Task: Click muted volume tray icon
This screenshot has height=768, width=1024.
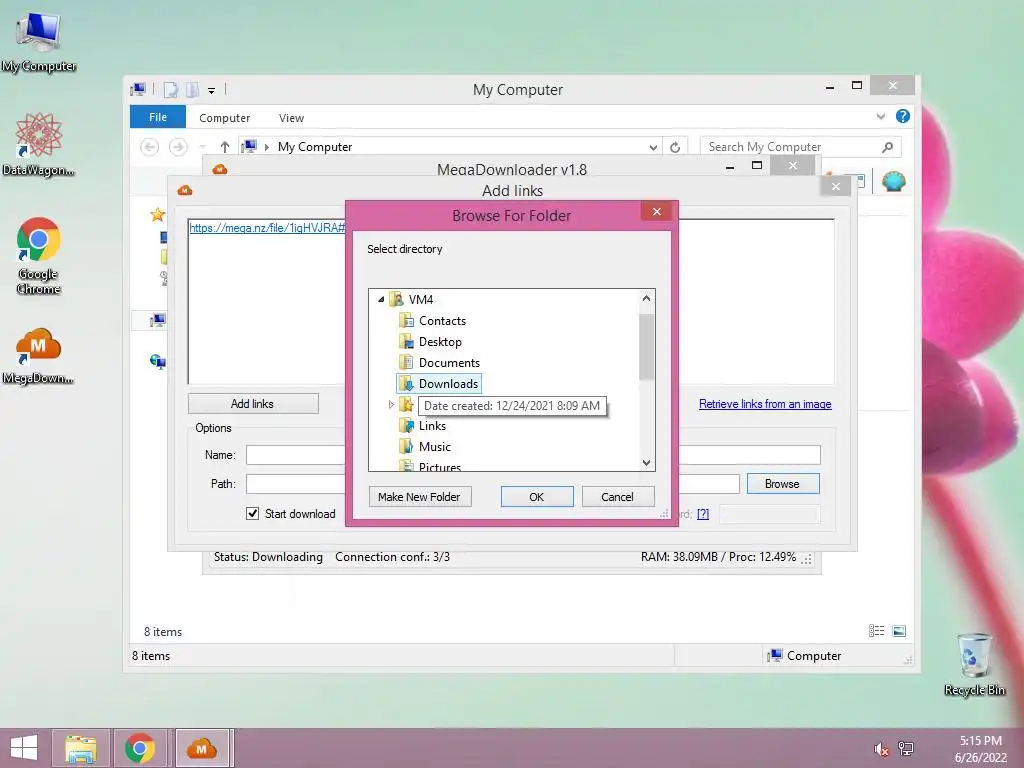Action: click(x=881, y=749)
